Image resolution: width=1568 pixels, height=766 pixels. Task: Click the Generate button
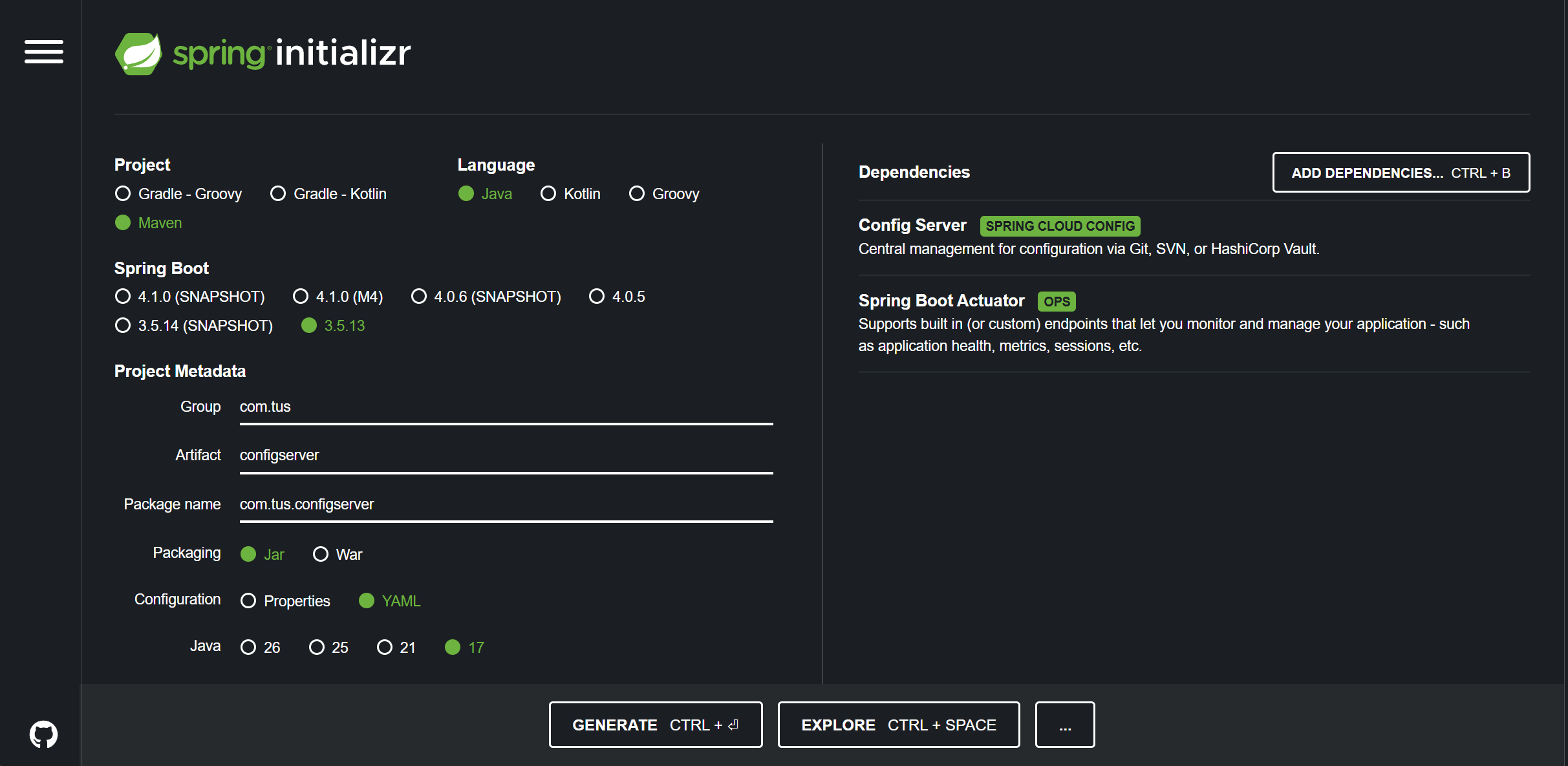[656, 725]
